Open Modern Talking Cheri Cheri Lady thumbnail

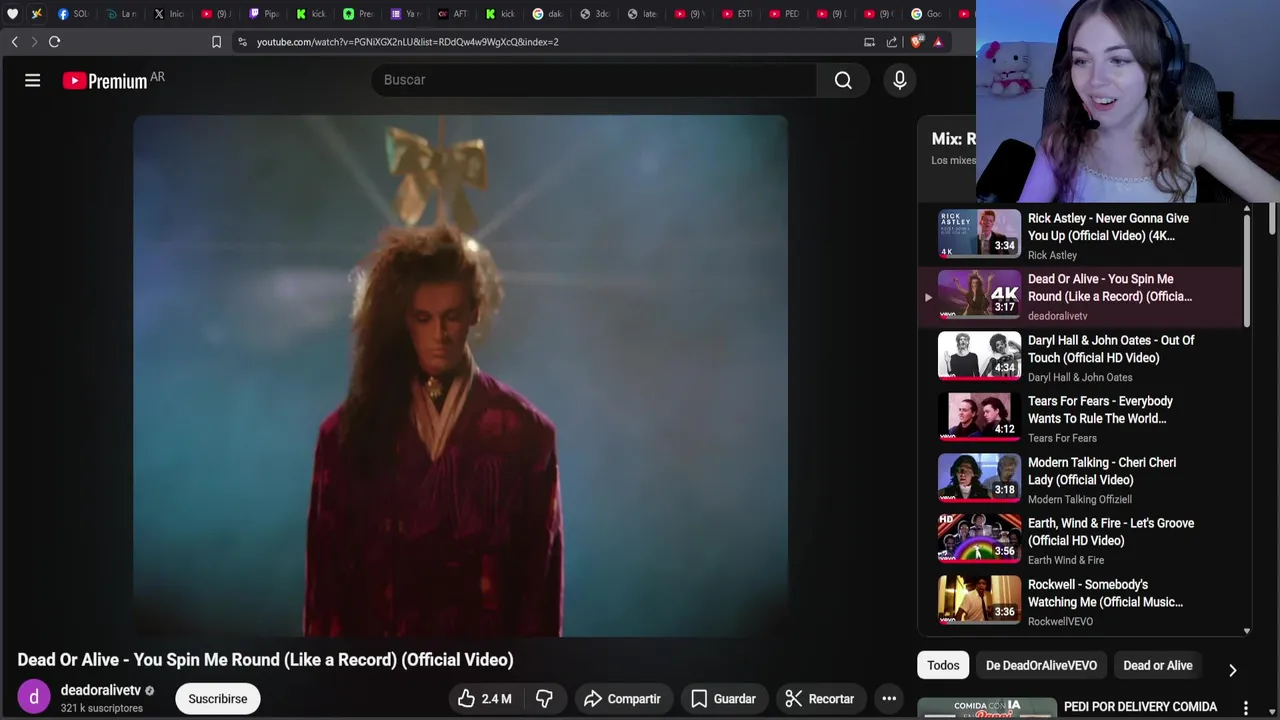(979, 478)
